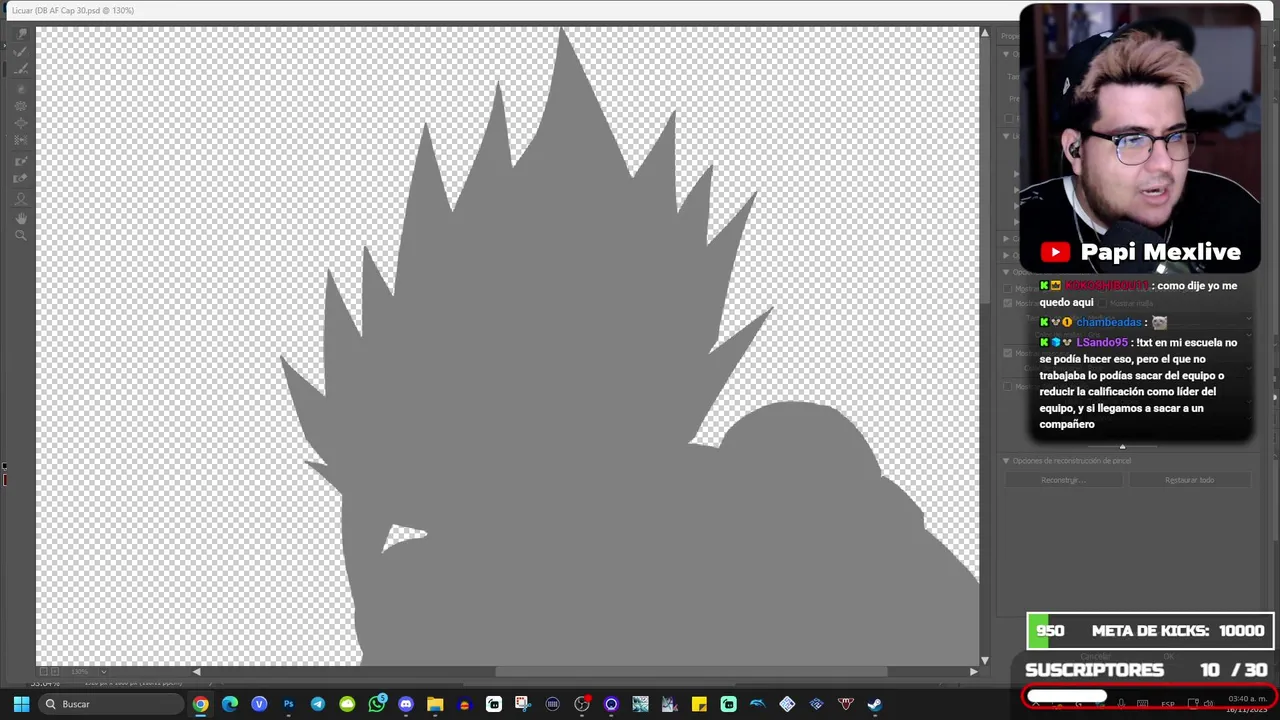The height and width of the screenshot is (720, 1280).
Task: Open Steam from the taskbar
Action: pos(875,704)
